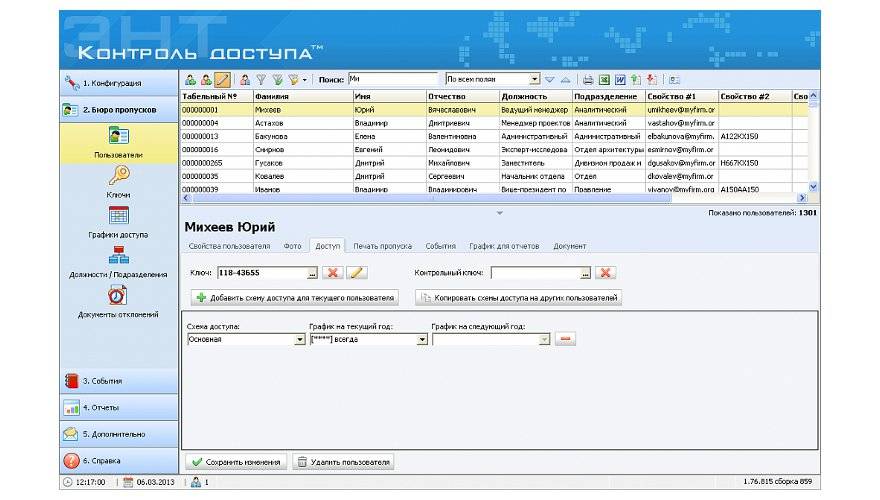Switch to the Печать пропуска tab
This screenshot has height=500, width=880.
click(x=382, y=245)
